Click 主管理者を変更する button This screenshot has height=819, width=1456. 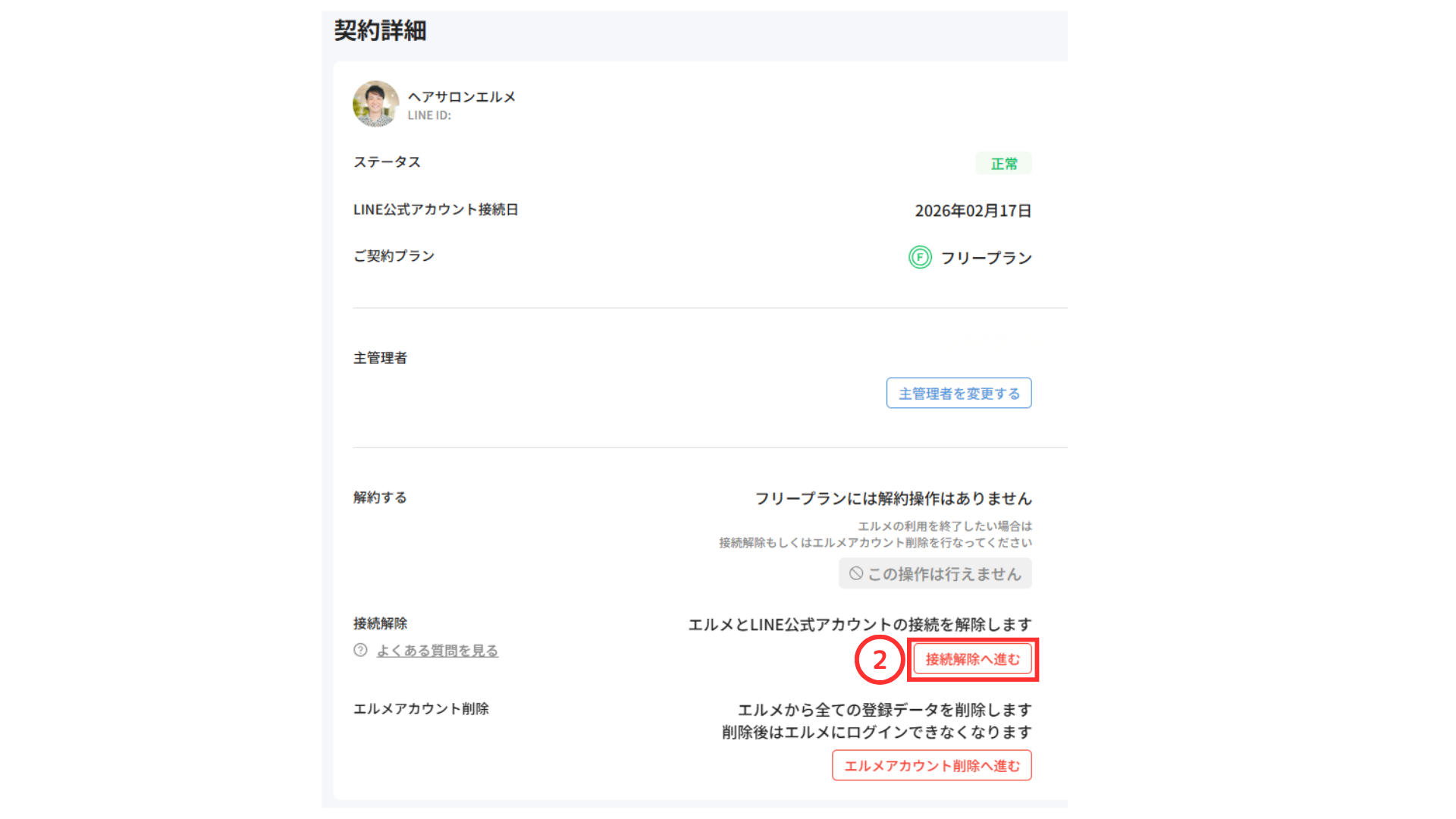tap(959, 394)
